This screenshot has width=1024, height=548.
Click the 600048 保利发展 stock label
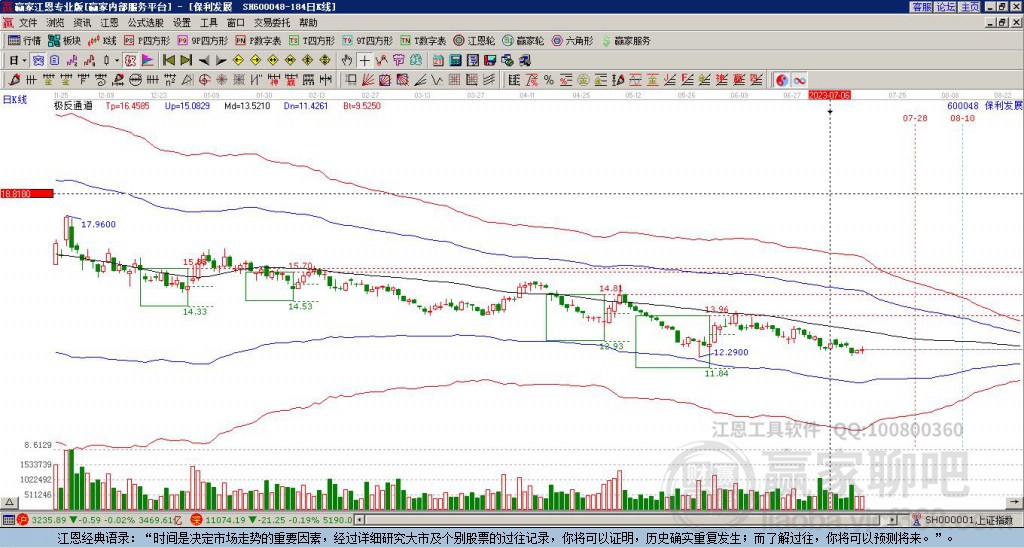985,105
